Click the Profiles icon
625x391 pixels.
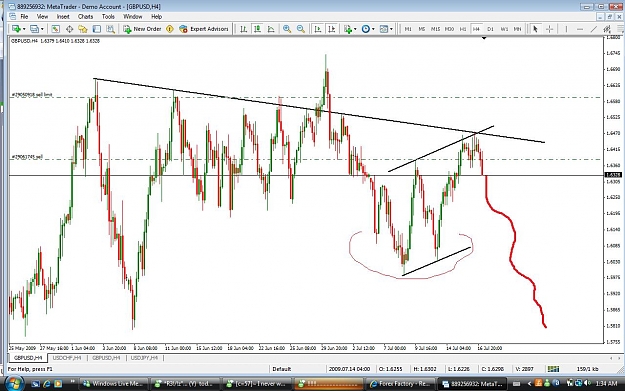click(35, 29)
